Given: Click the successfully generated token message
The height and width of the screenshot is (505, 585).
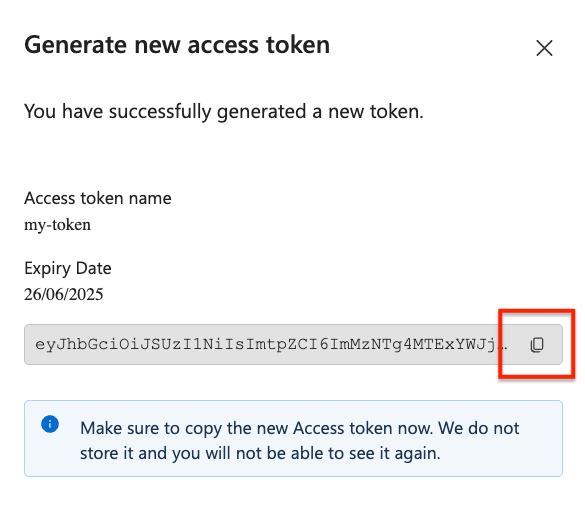Looking at the screenshot, I should pos(224,112).
